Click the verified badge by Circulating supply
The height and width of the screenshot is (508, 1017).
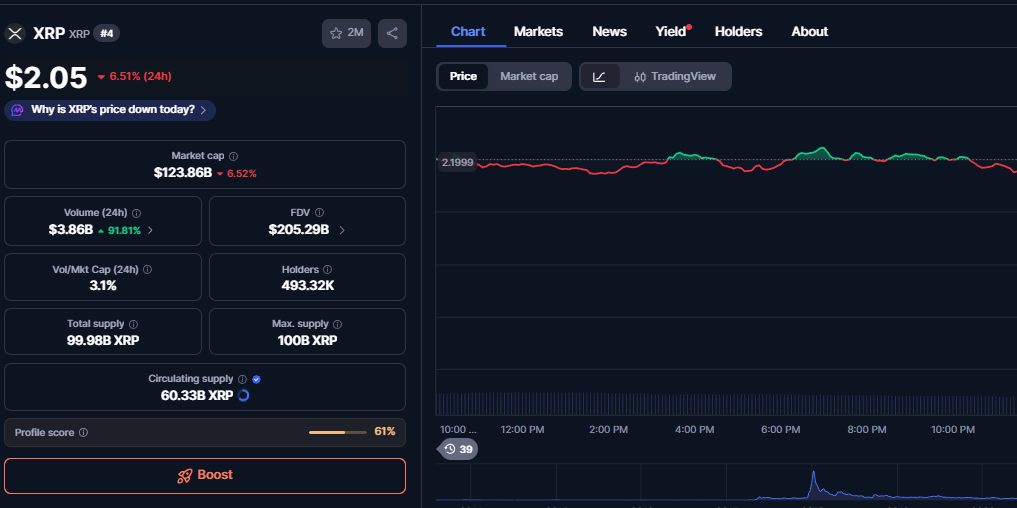click(x=256, y=380)
